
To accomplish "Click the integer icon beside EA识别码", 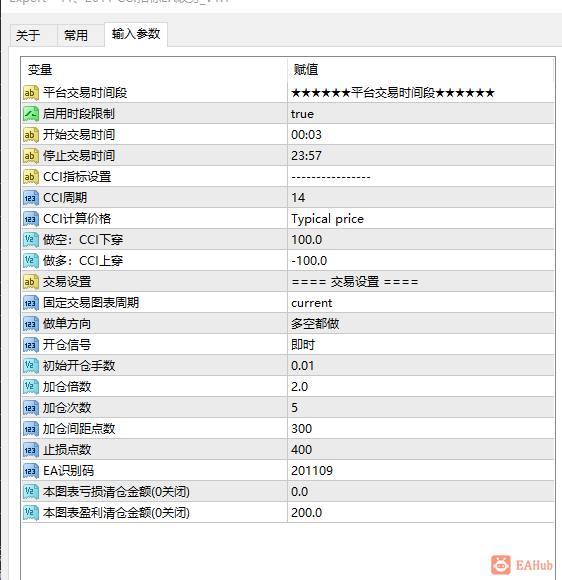I will (31, 471).
